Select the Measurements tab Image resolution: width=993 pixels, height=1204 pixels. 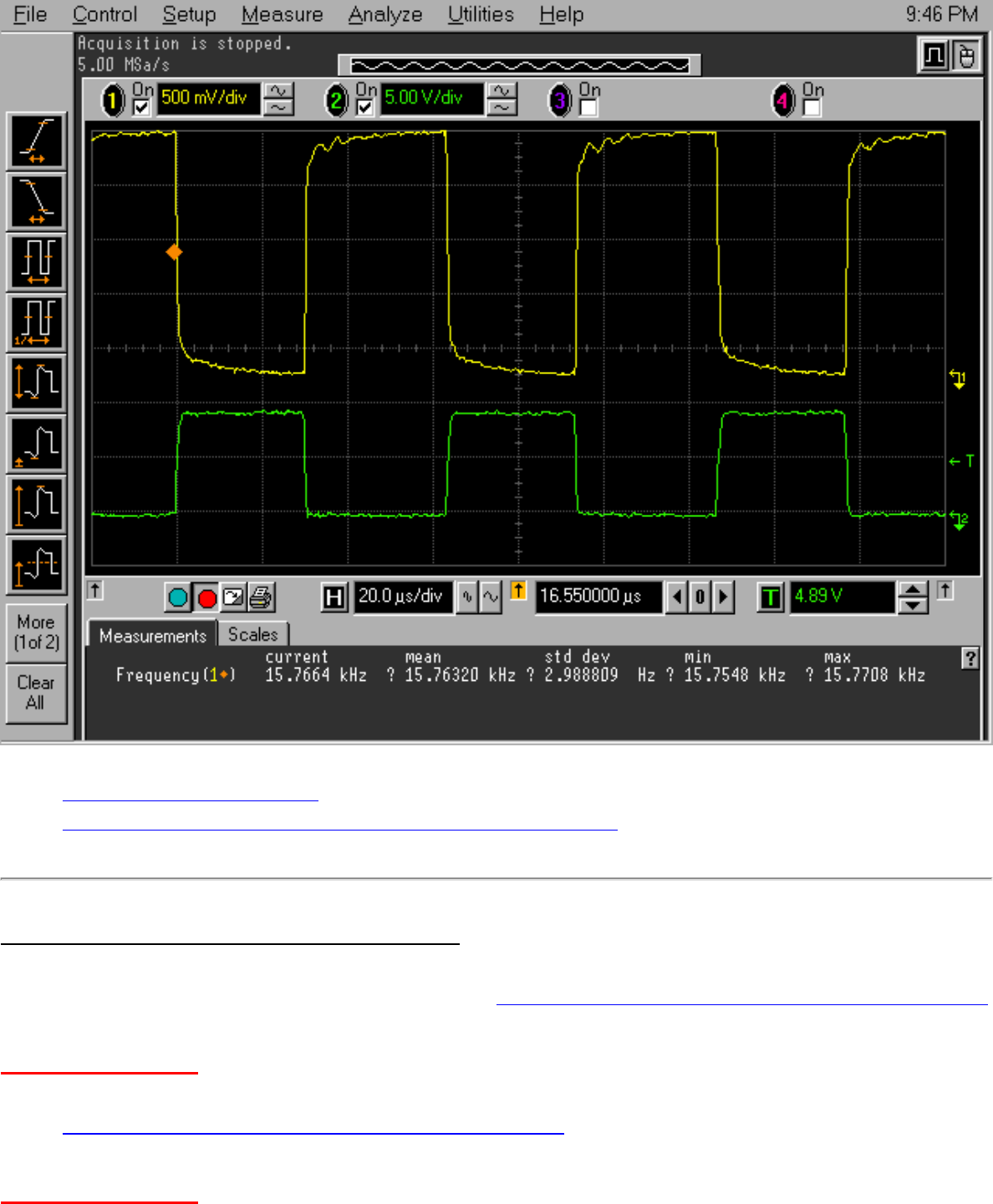tap(152, 635)
